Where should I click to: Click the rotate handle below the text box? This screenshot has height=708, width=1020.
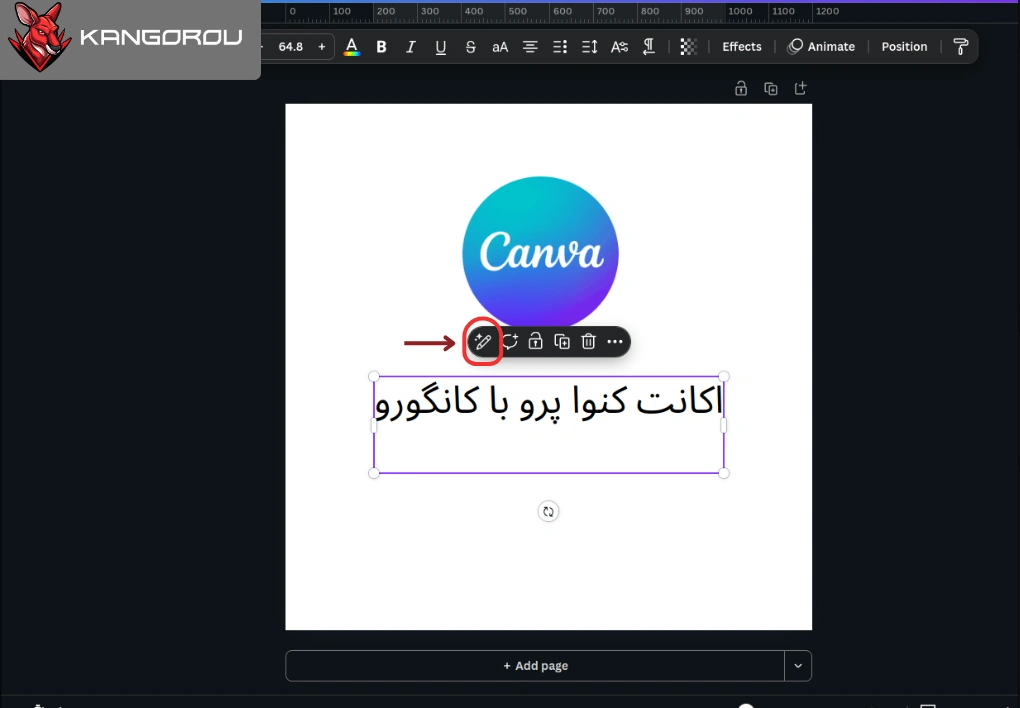pyautogui.click(x=548, y=512)
